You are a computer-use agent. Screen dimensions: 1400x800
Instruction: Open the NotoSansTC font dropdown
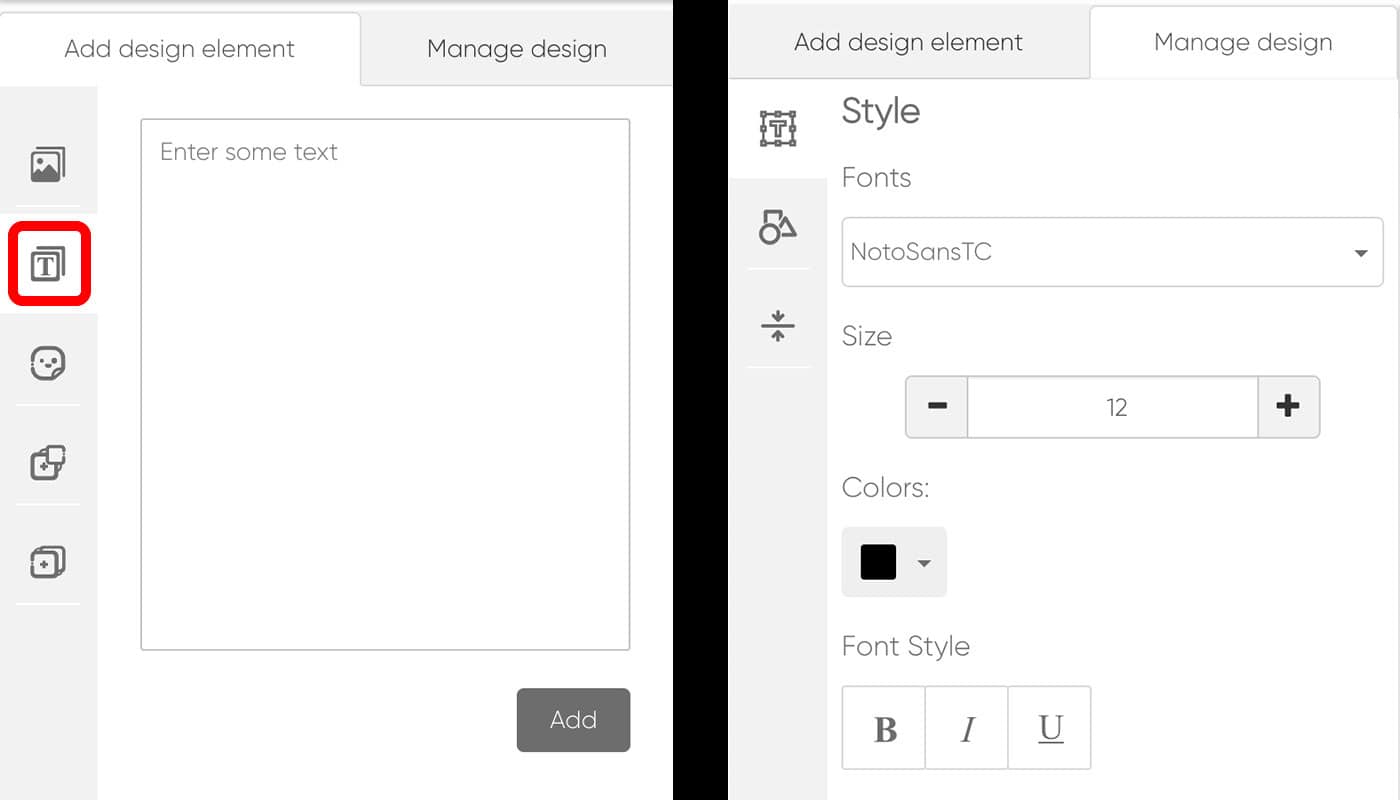pos(1111,252)
